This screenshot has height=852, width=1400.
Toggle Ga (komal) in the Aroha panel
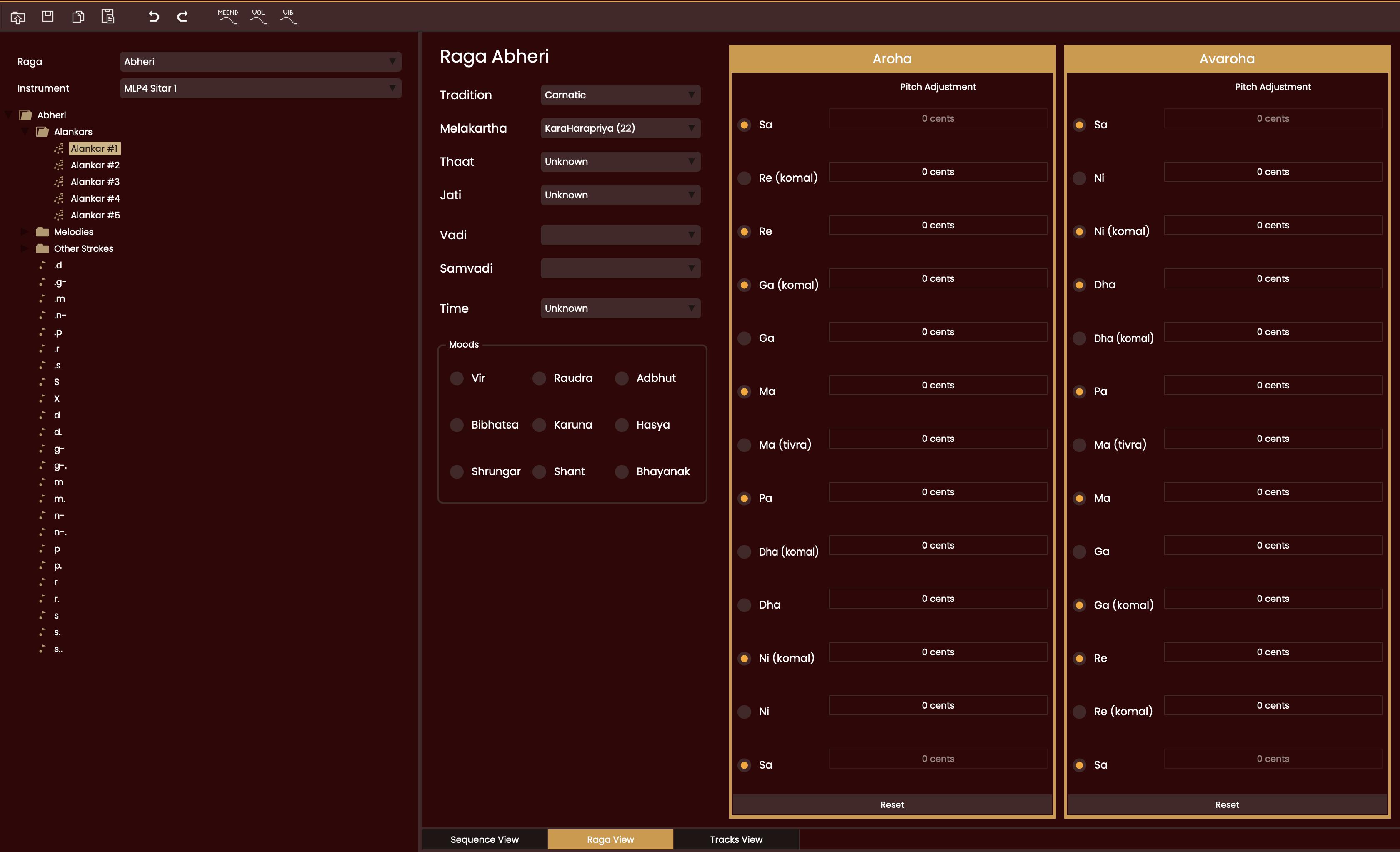click(x=744, y=285)
